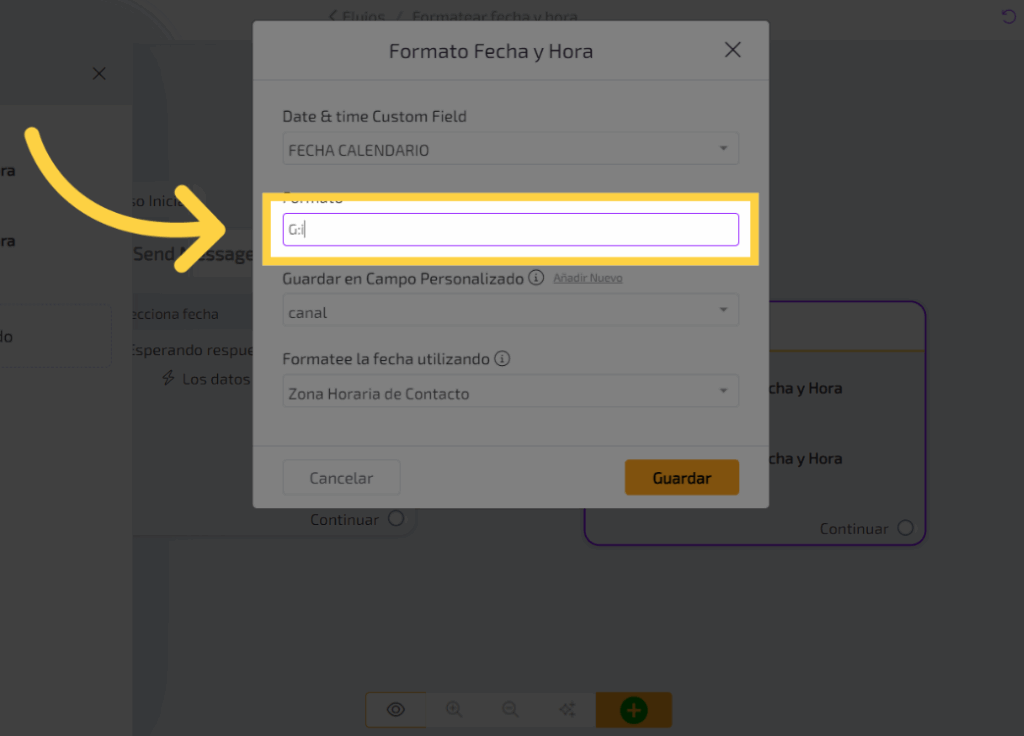
Task: Click the sparkle auto-arrange icon
Action: [x=567, y=710]
